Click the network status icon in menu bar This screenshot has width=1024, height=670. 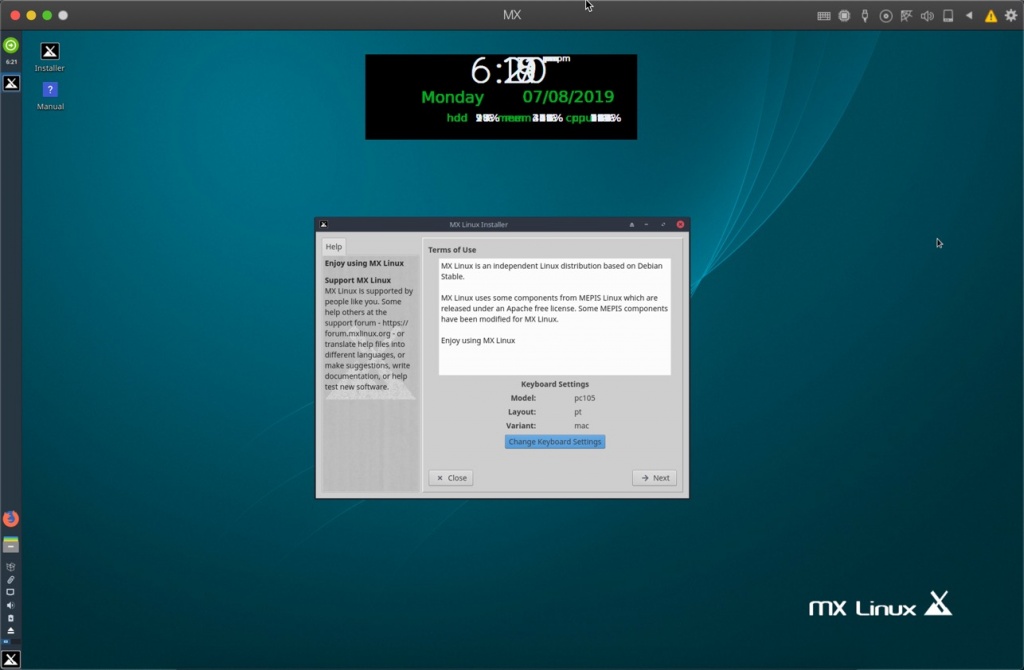click(x=906, y=15)
